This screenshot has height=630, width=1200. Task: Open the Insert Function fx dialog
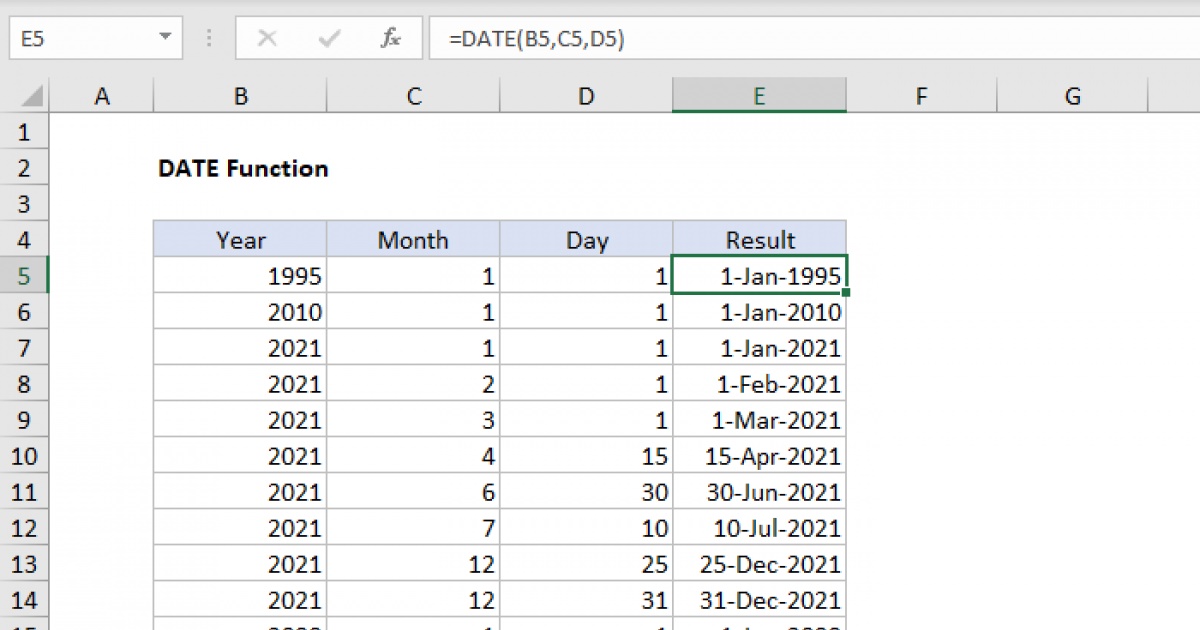pyautogui.click(x=391, y=38)
